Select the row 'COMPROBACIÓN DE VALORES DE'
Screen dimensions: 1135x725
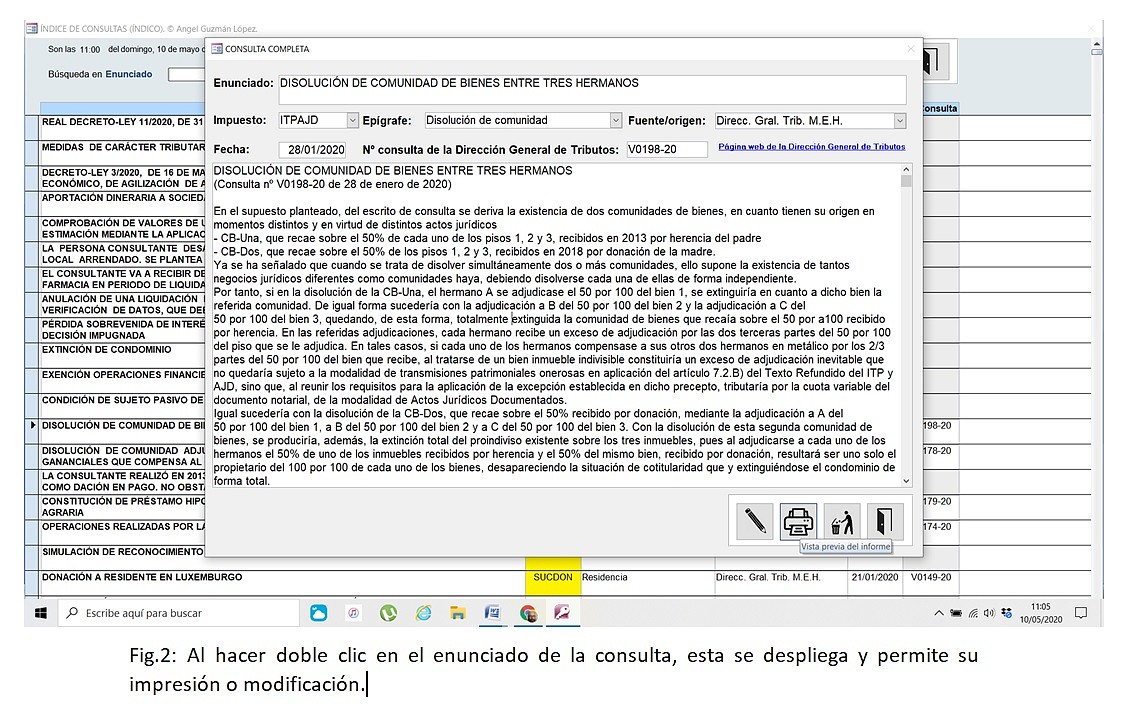pos(122,229)
